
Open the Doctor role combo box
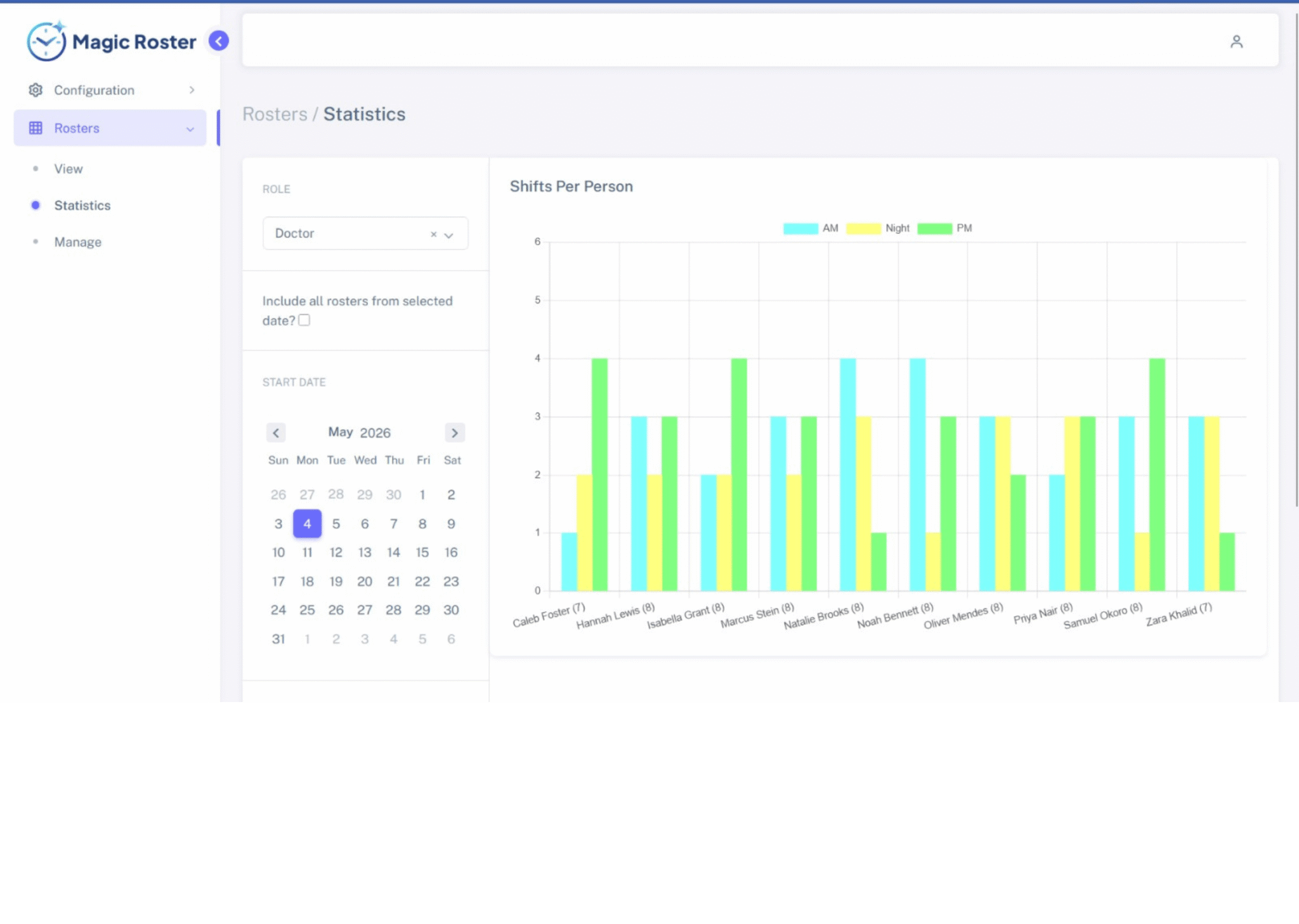(365, 233)
